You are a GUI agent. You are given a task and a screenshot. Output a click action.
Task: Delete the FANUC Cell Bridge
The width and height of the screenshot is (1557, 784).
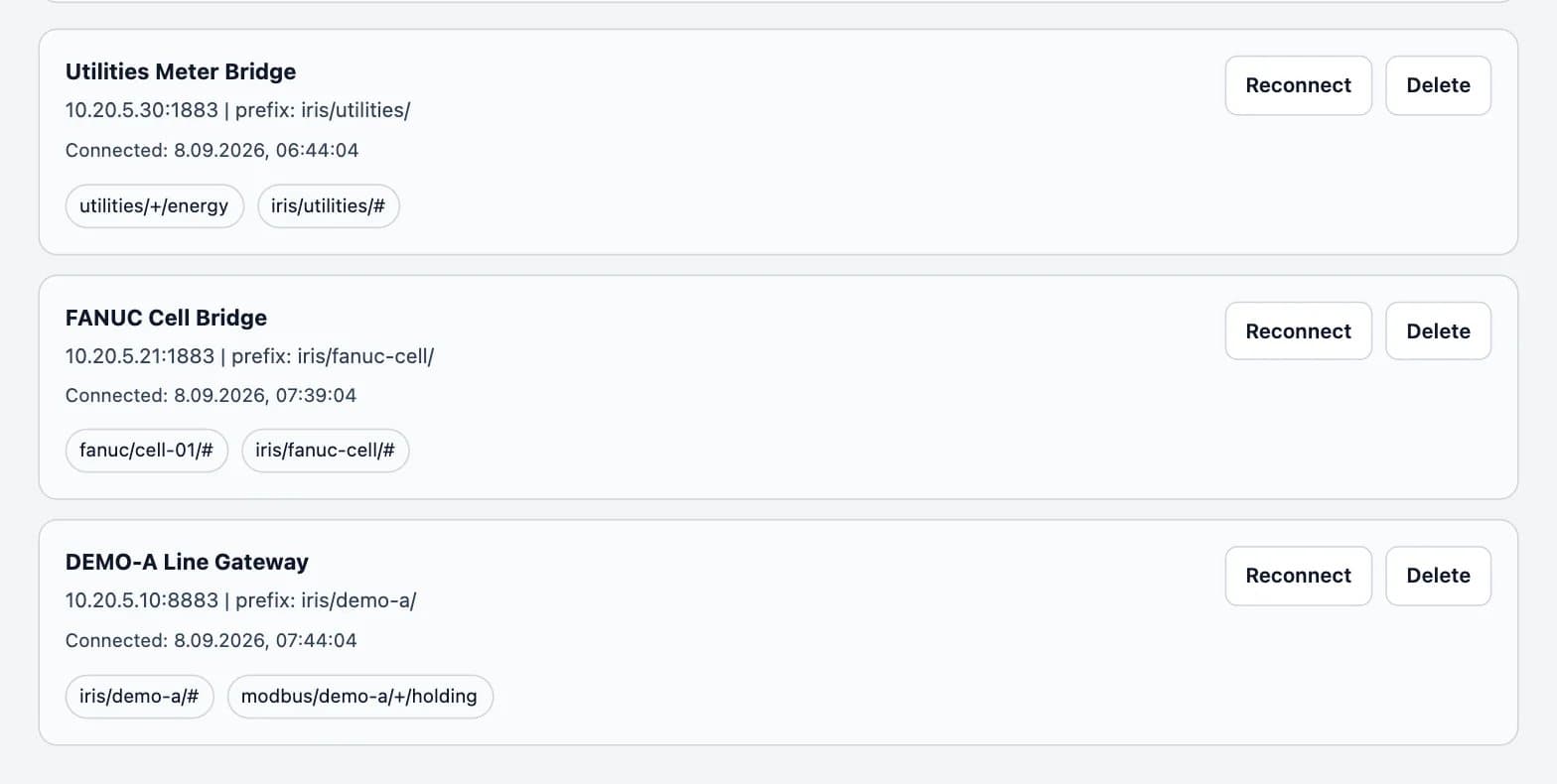(x=1438, y=331)
